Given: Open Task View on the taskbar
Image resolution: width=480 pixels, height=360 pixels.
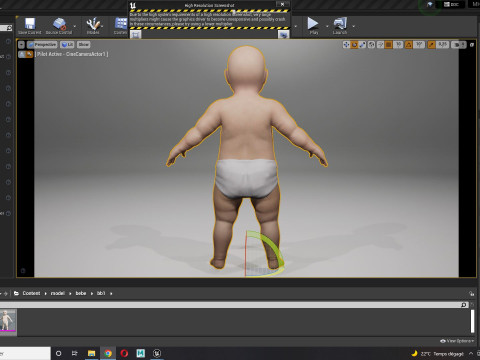Looking at the screenshot, I should tap(75, 353).
